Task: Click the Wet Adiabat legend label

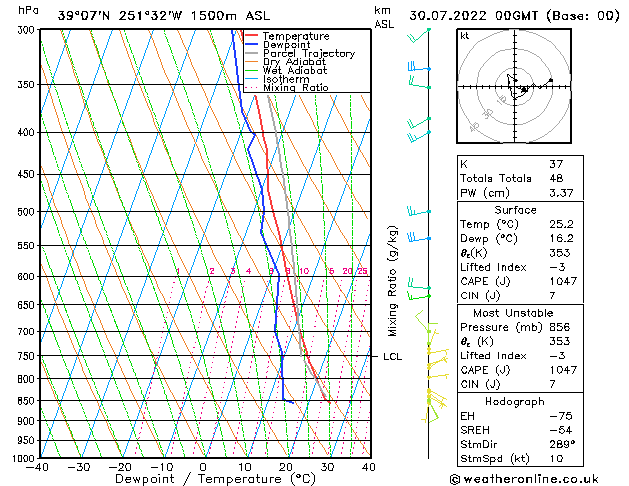Action: [x=295, y=70]
